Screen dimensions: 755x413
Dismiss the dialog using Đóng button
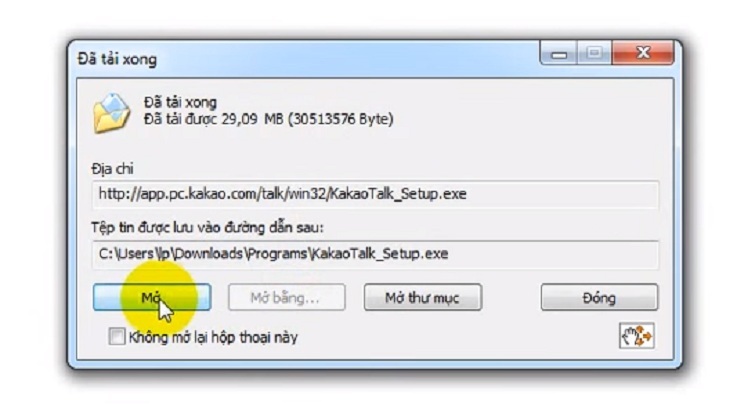(599, 297)
